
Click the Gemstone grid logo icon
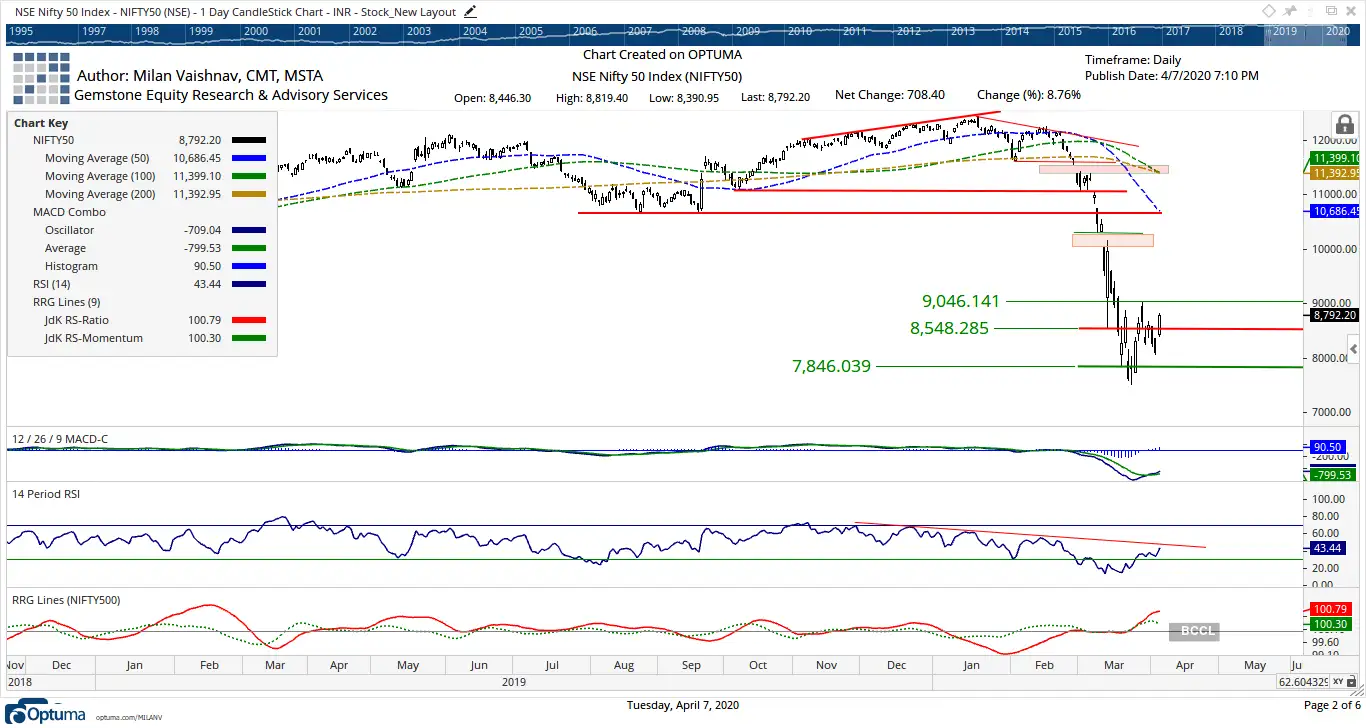pos(40,78)
